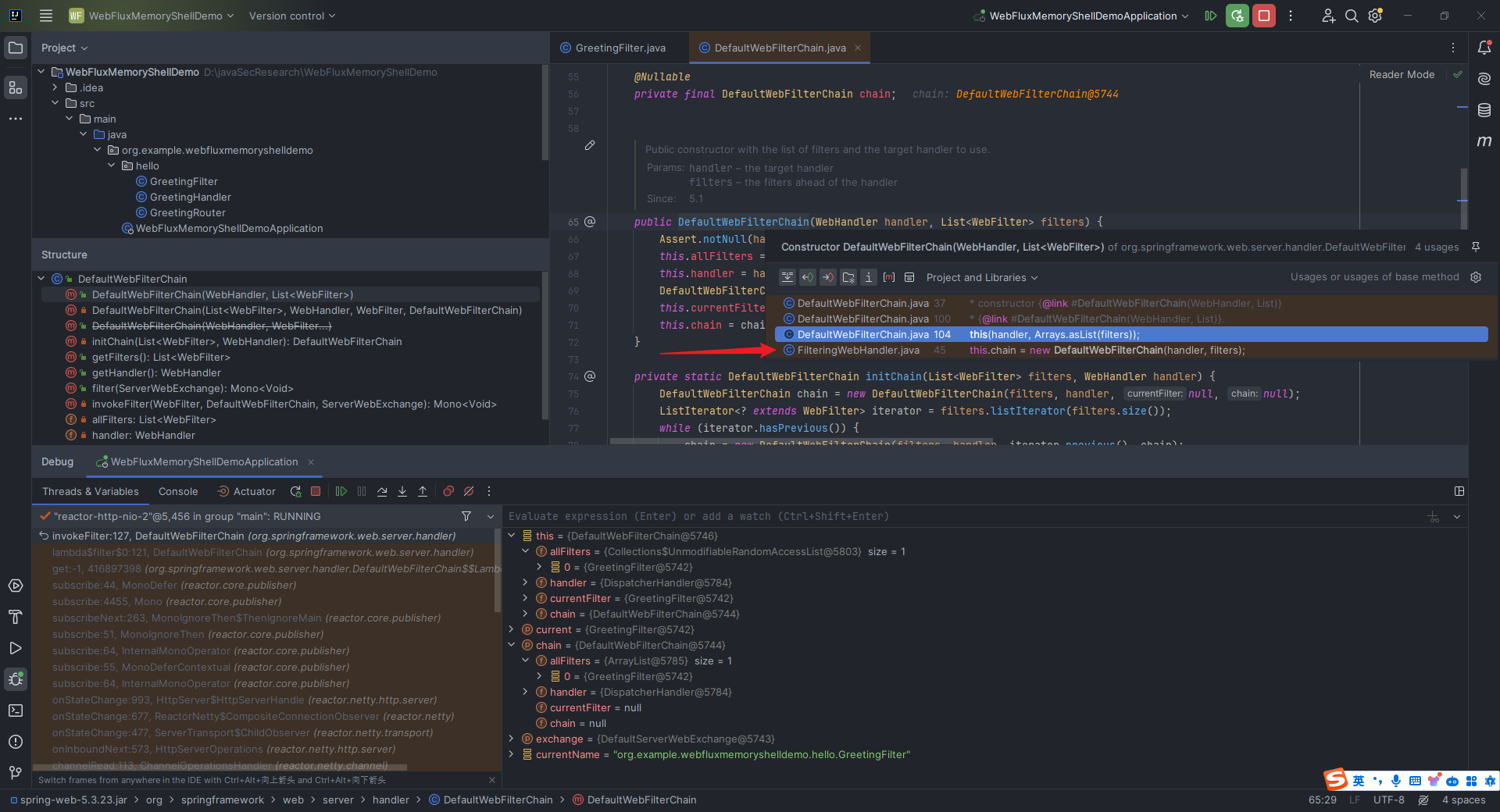Toggle preview panel in usages popup
Screen dimensions: 1500x812
pyautogui.click(x=909, y=277)
